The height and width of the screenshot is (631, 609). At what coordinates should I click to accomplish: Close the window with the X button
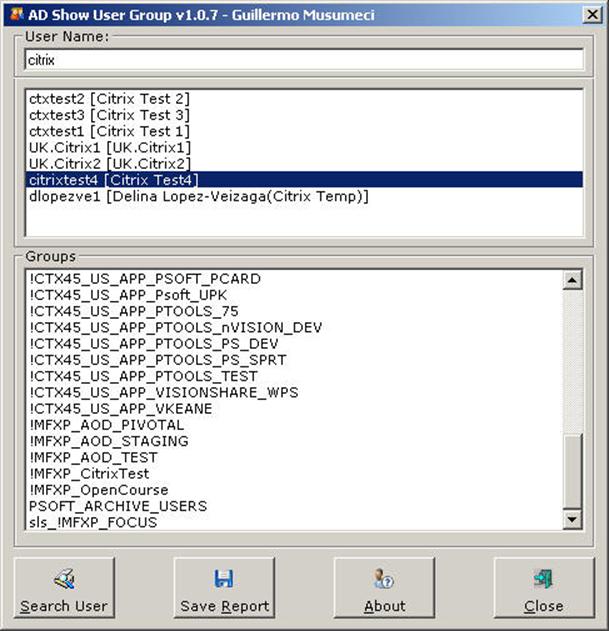[592, 15]
